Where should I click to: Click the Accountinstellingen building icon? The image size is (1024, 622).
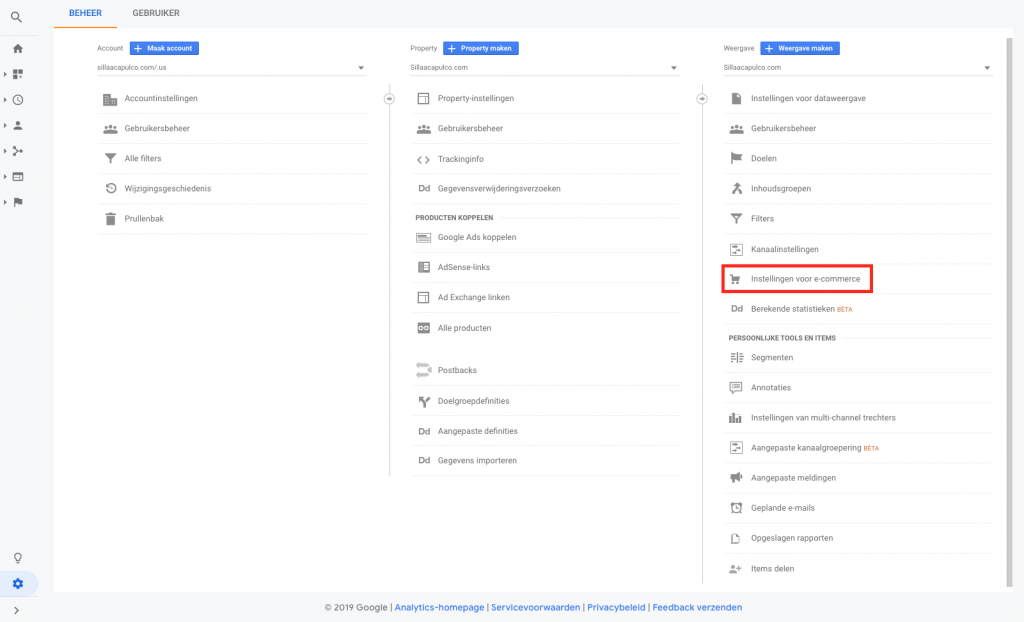tap(110, 99)
